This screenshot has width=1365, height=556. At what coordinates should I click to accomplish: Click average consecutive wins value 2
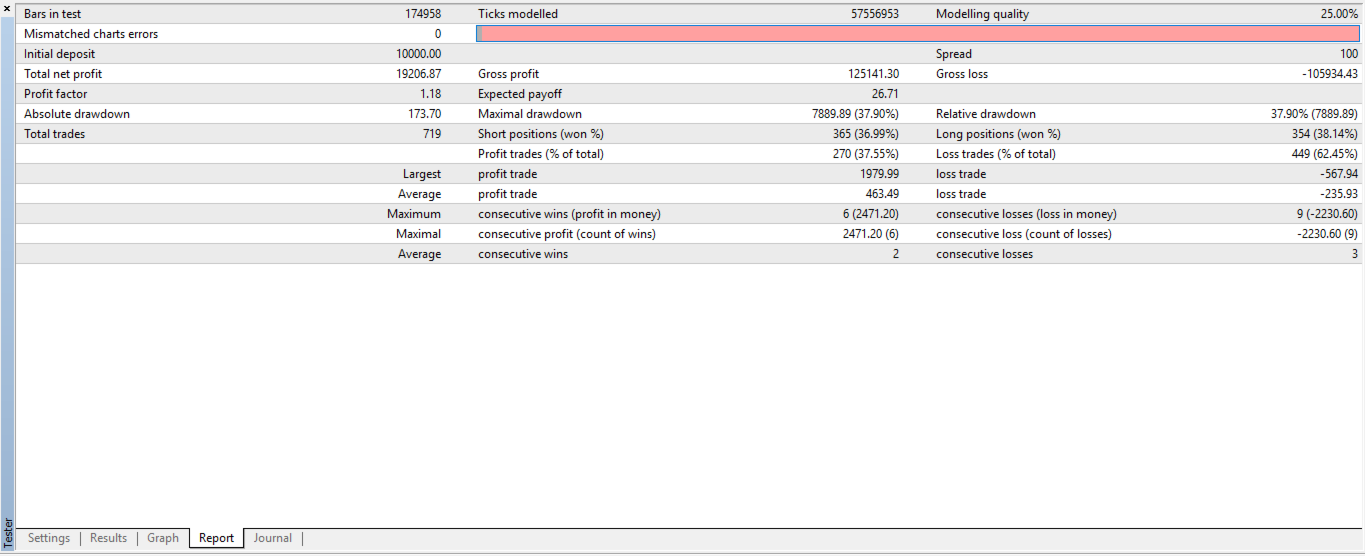click(x=896, y=254)
